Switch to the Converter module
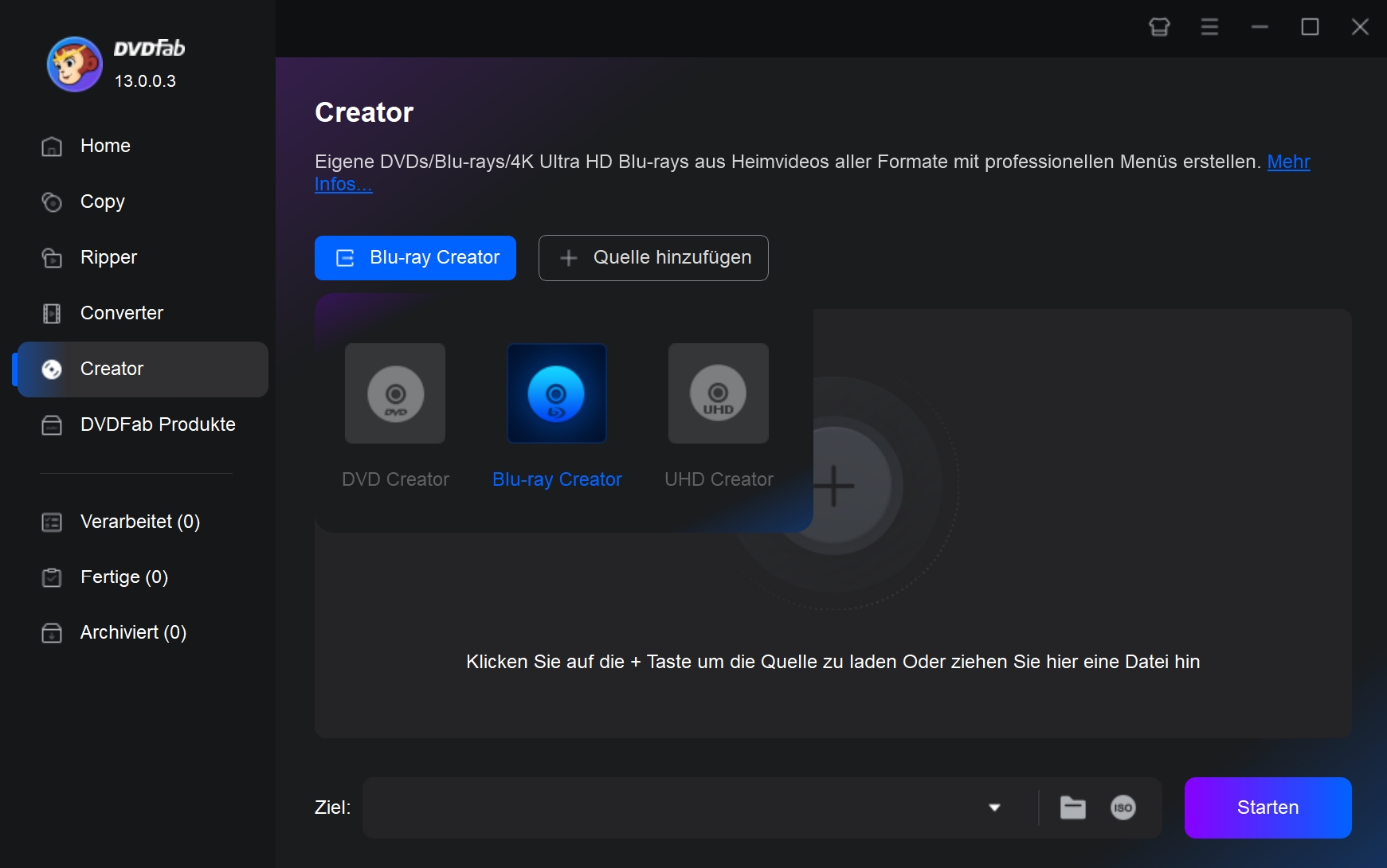Viewport: 1387px width, 868px height. tap(143, 313)
